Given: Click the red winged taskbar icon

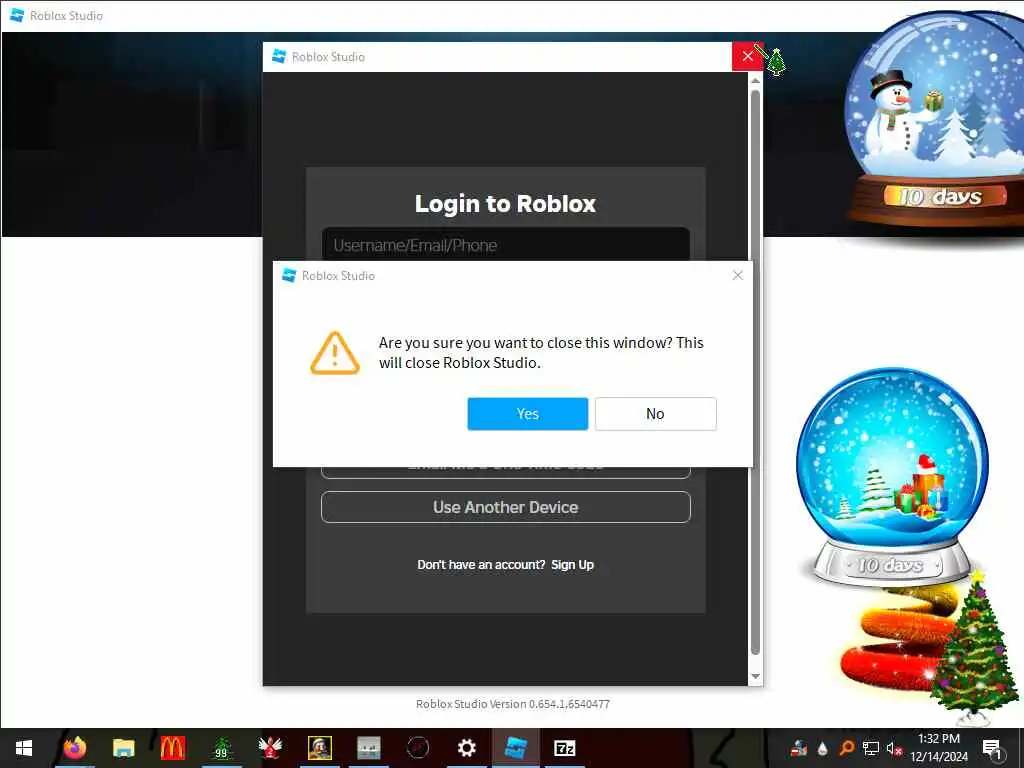Looking at the screenshot, I should (x=270, y=748).
